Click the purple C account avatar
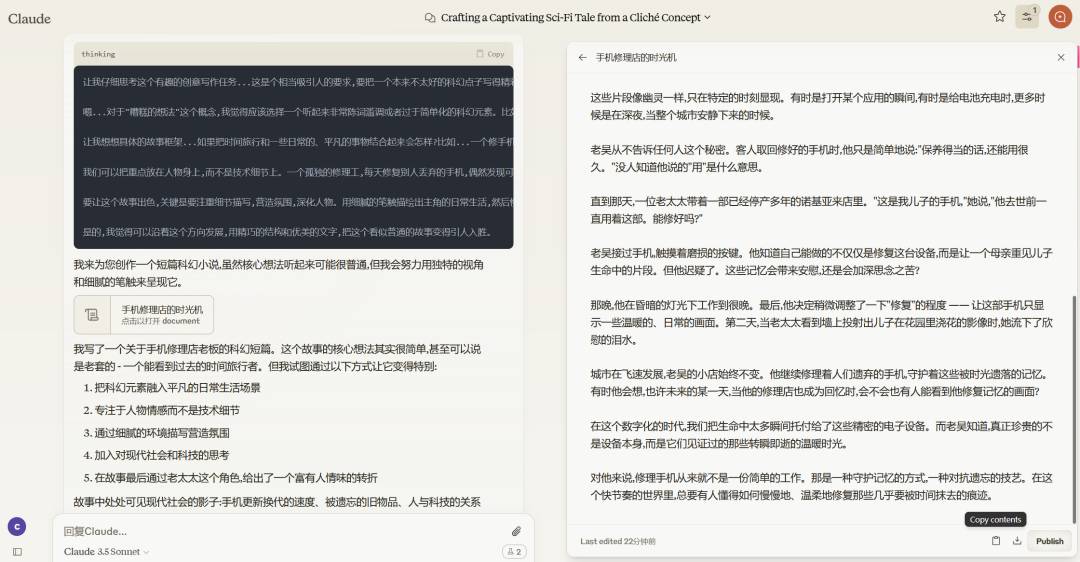Screen dimensions: 1080x562 [17, 527]
